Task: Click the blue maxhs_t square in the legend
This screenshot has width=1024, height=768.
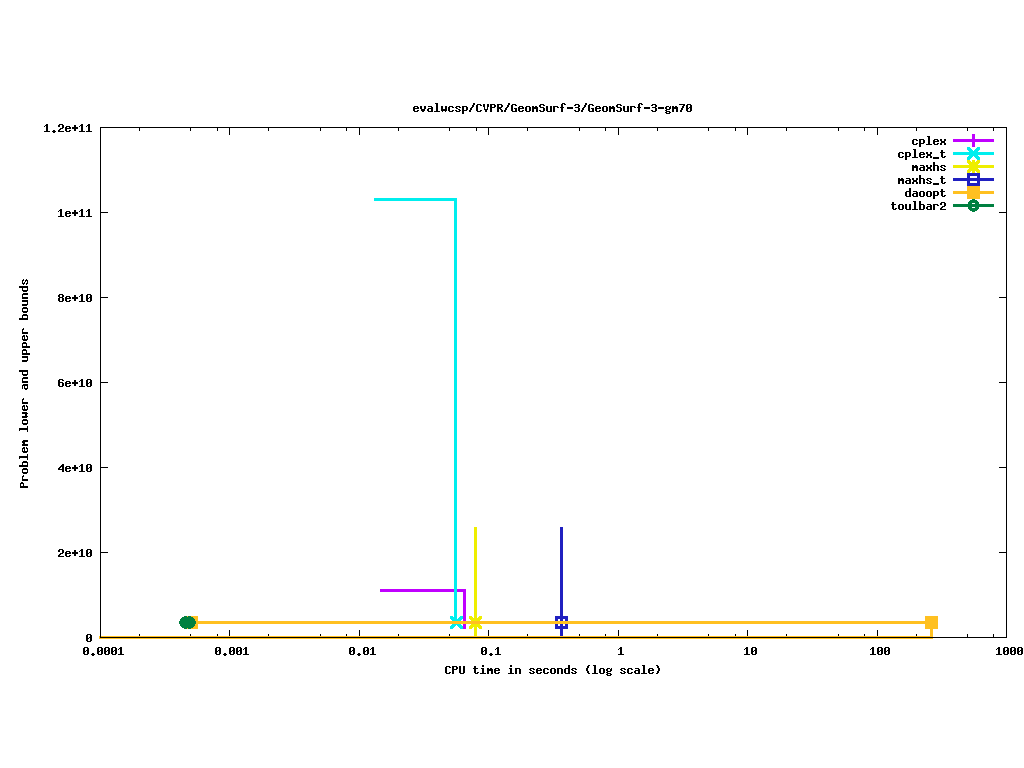Action: pyautogui.click(x=973, y=180)
